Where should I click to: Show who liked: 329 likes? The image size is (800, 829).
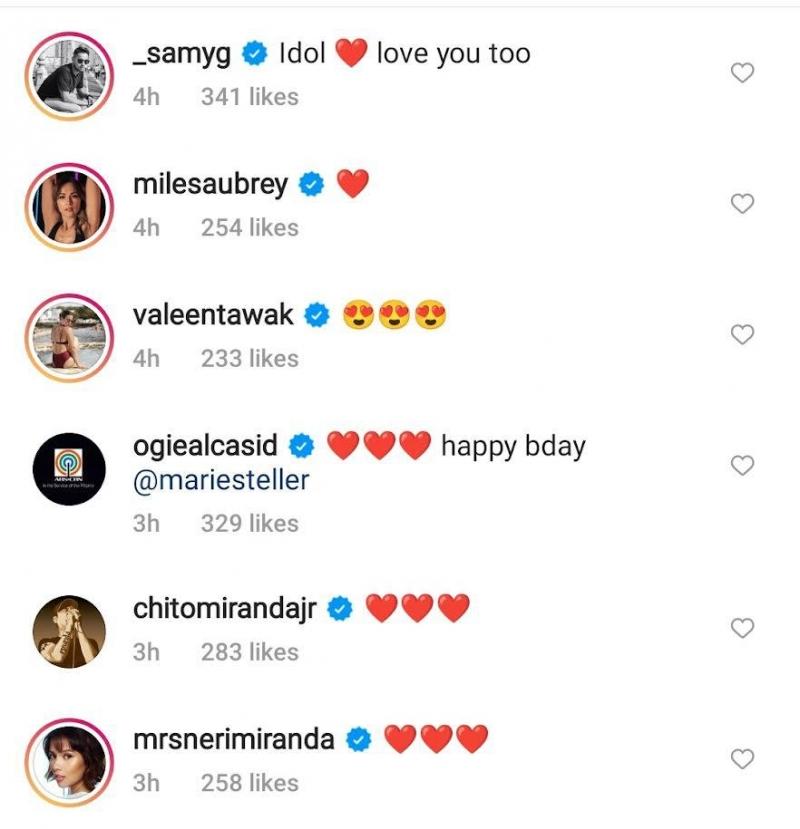coord(249,523)
